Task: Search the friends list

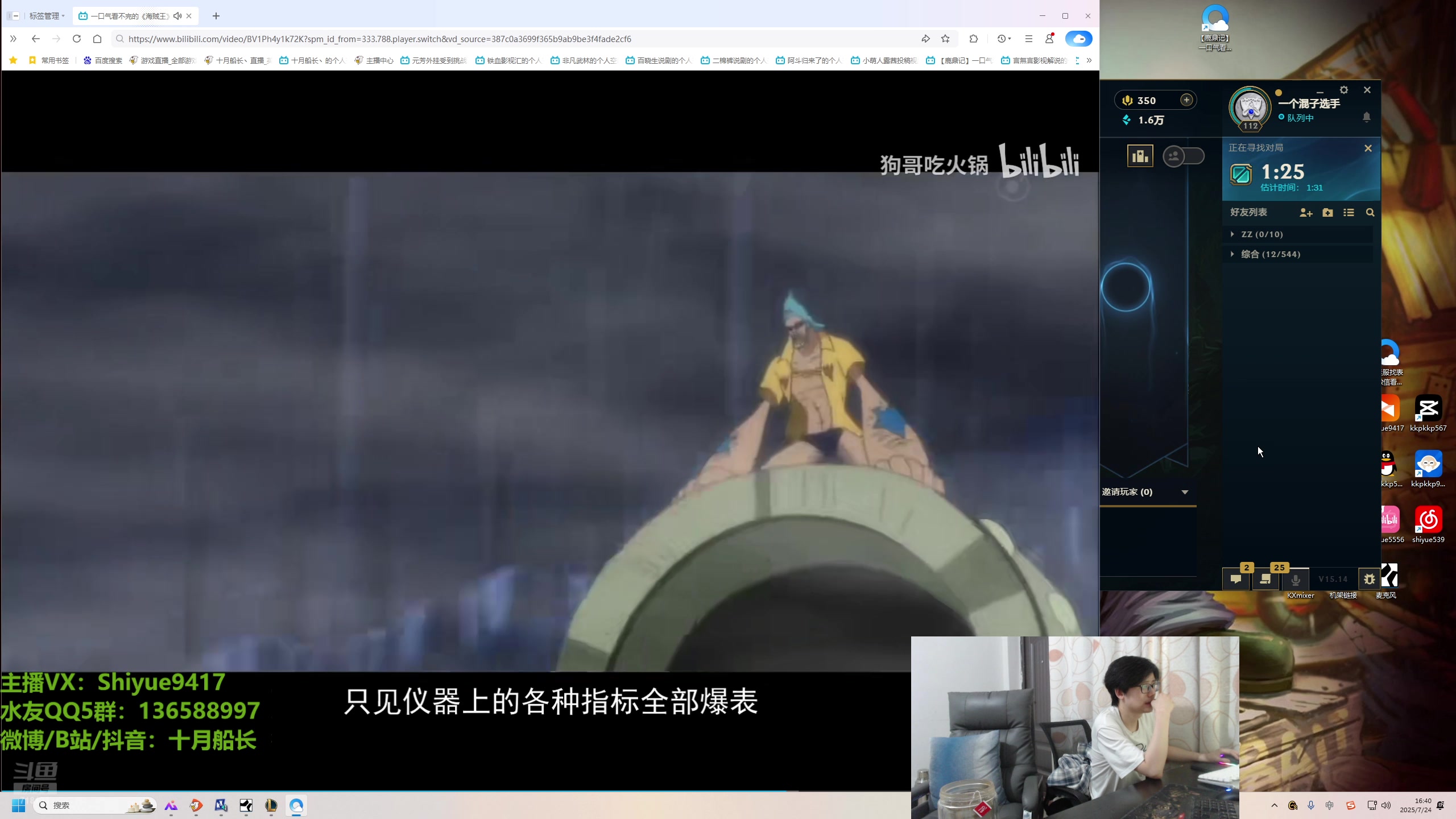Action: pyautogui.click(x=1370, y=212)
